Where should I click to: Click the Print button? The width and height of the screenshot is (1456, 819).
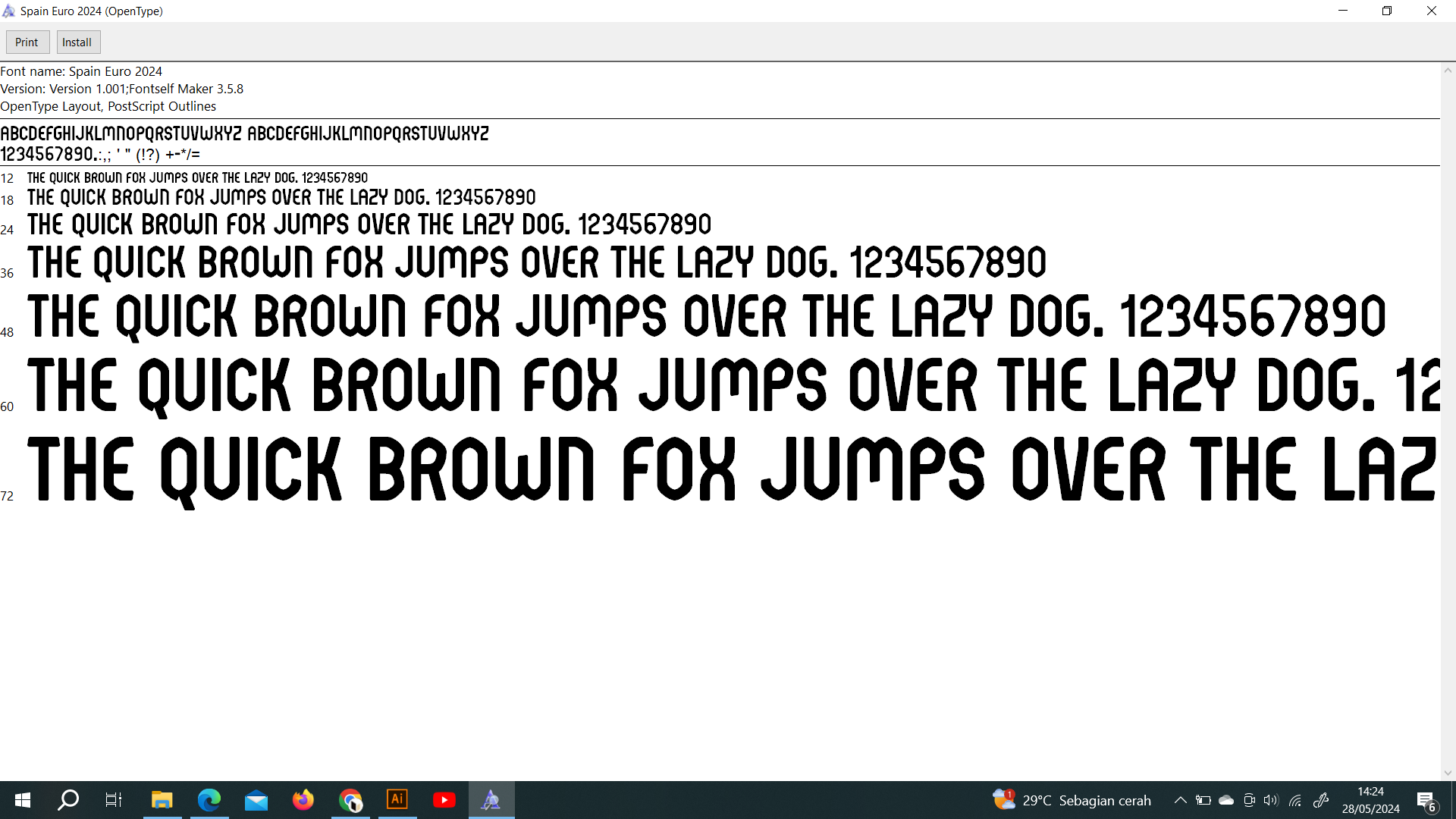click(27, 42)
